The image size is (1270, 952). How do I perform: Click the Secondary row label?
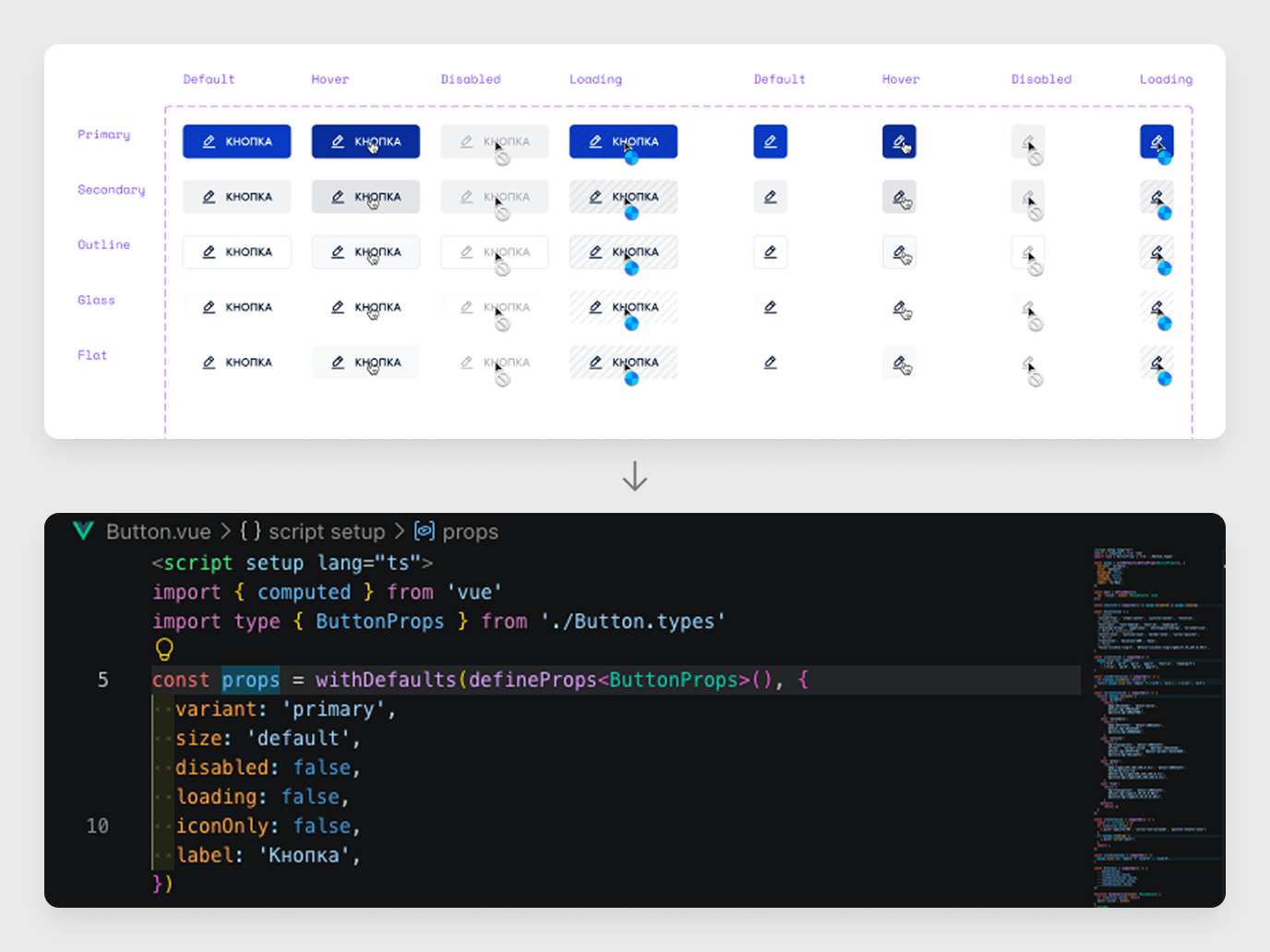(x=111, y=190)
